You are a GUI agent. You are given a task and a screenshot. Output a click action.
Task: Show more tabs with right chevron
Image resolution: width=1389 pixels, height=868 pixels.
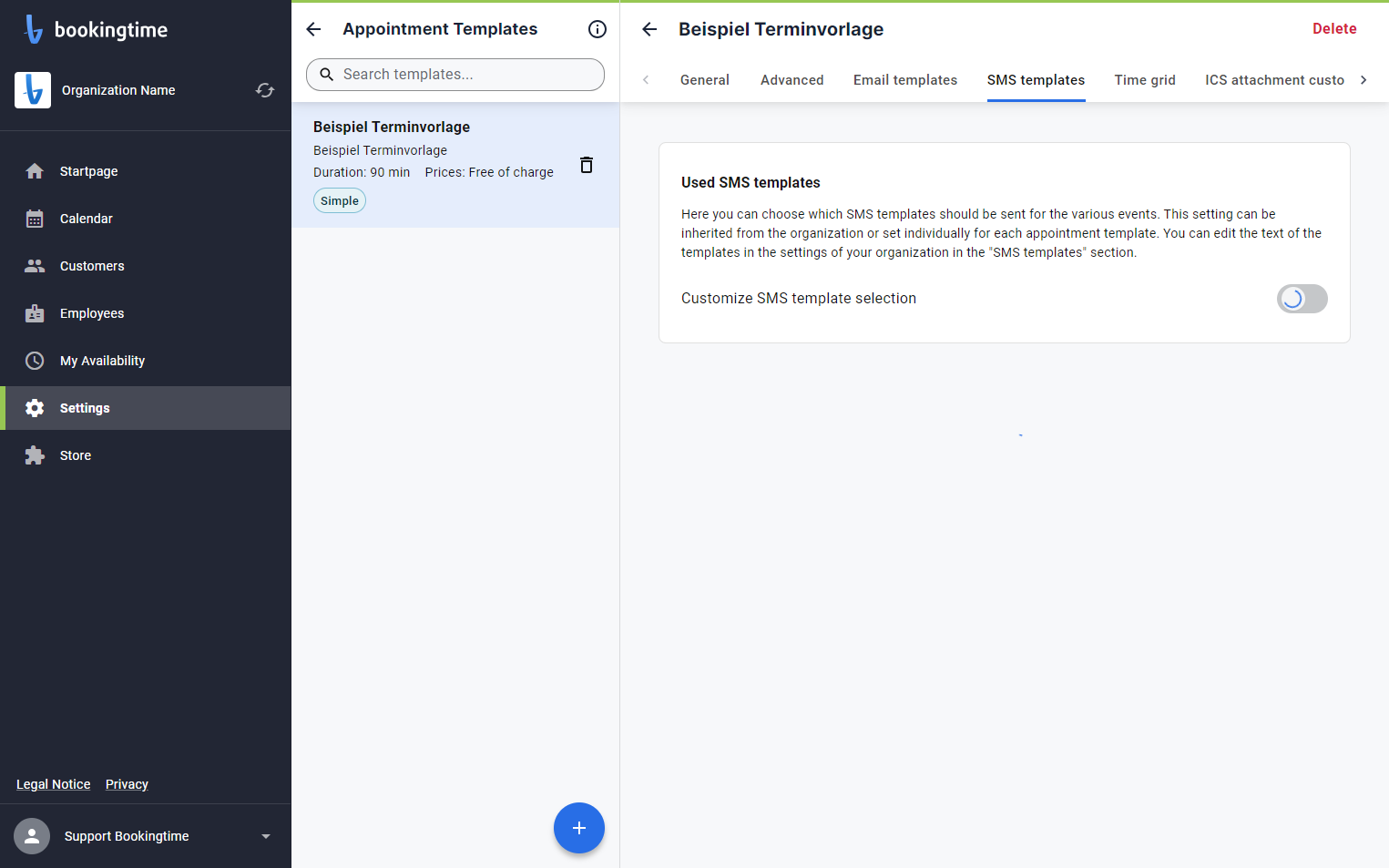point(1363,80)
